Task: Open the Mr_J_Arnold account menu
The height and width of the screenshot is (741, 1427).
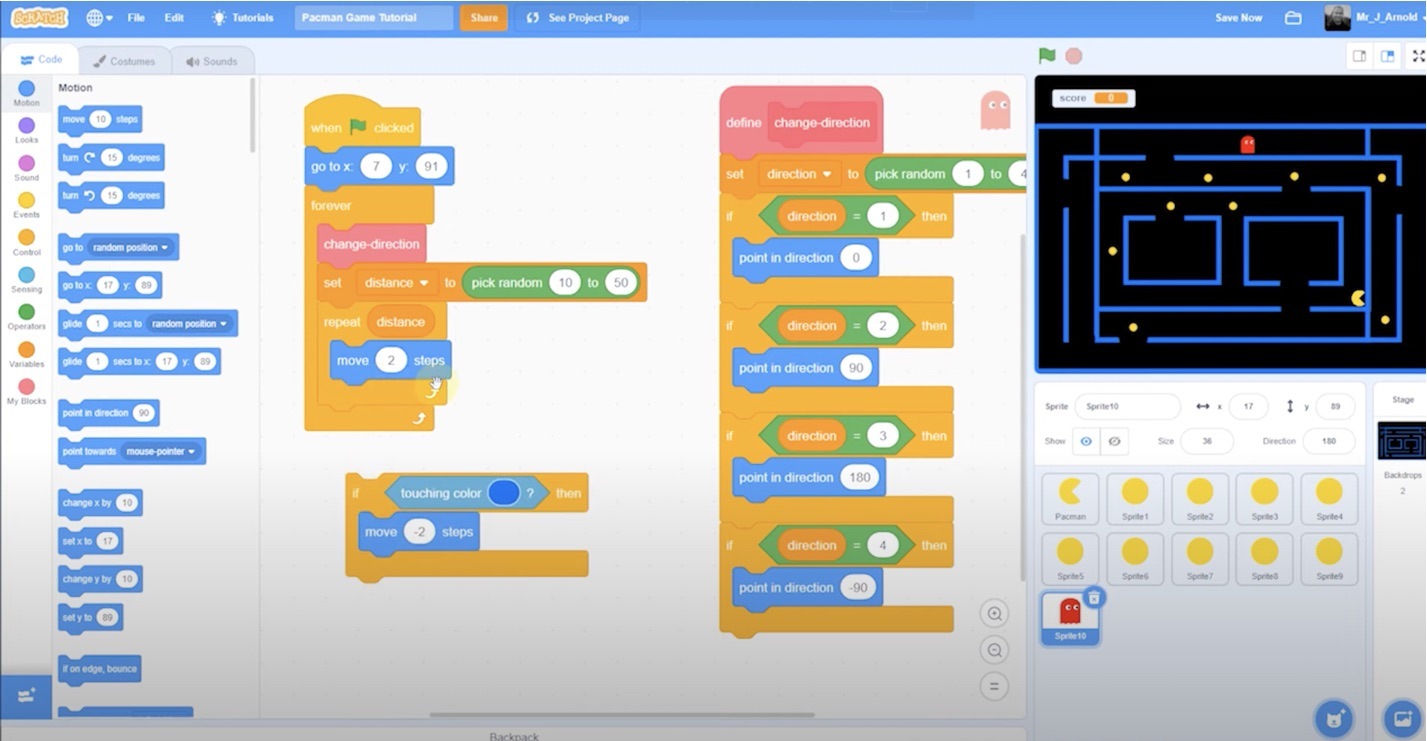Action: tap(1374, 17)
